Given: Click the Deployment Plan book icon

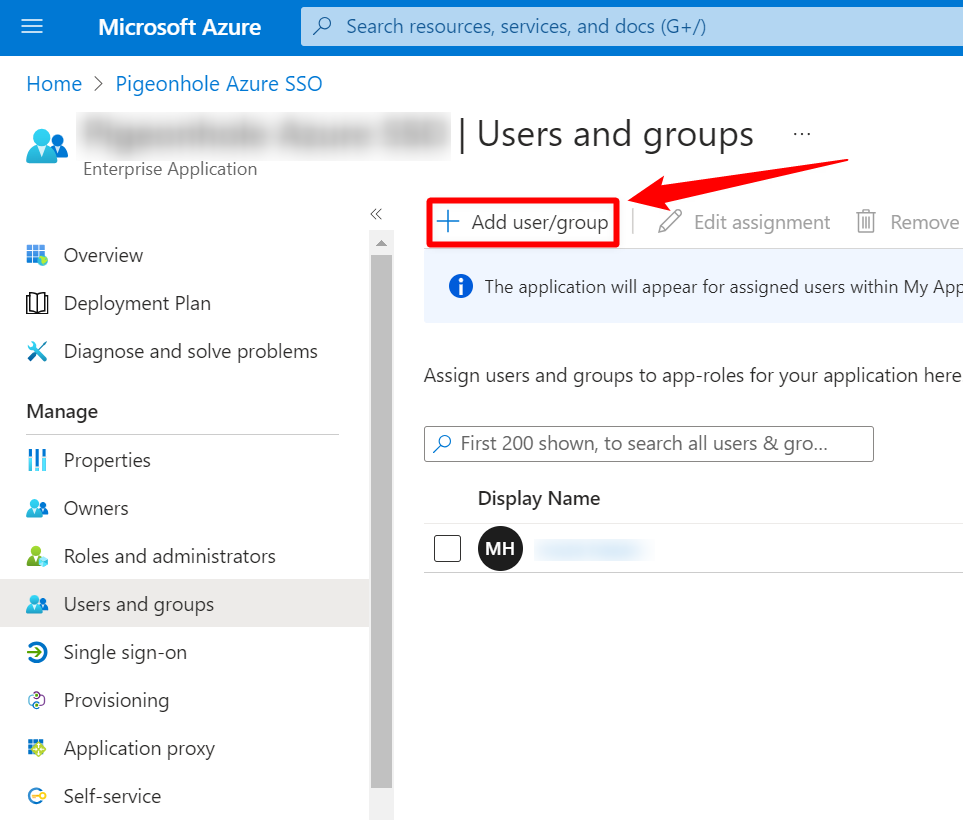Looking at the screenshot, I should tap(37, 303).
